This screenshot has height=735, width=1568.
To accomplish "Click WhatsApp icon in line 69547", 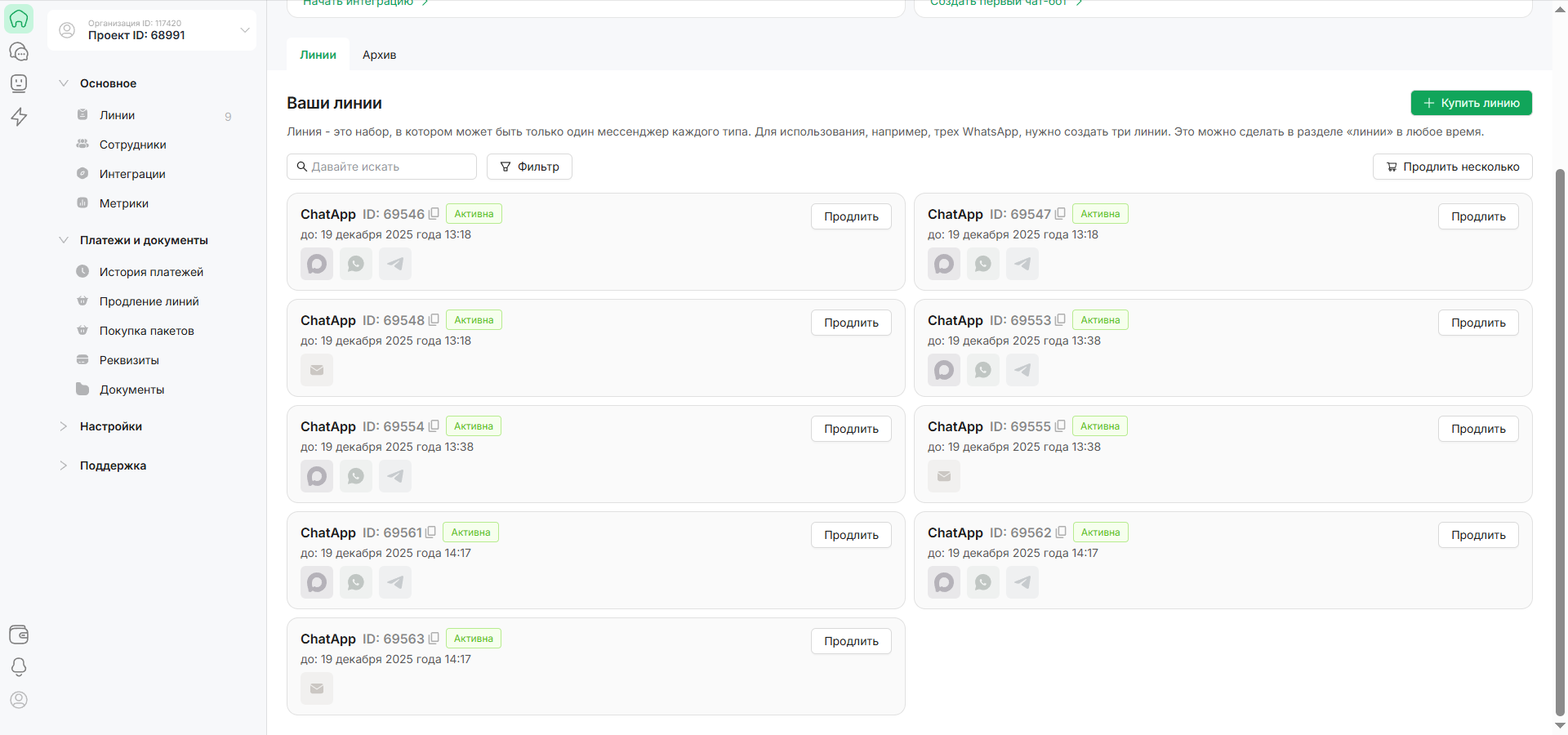I will (x=983, y=264).
